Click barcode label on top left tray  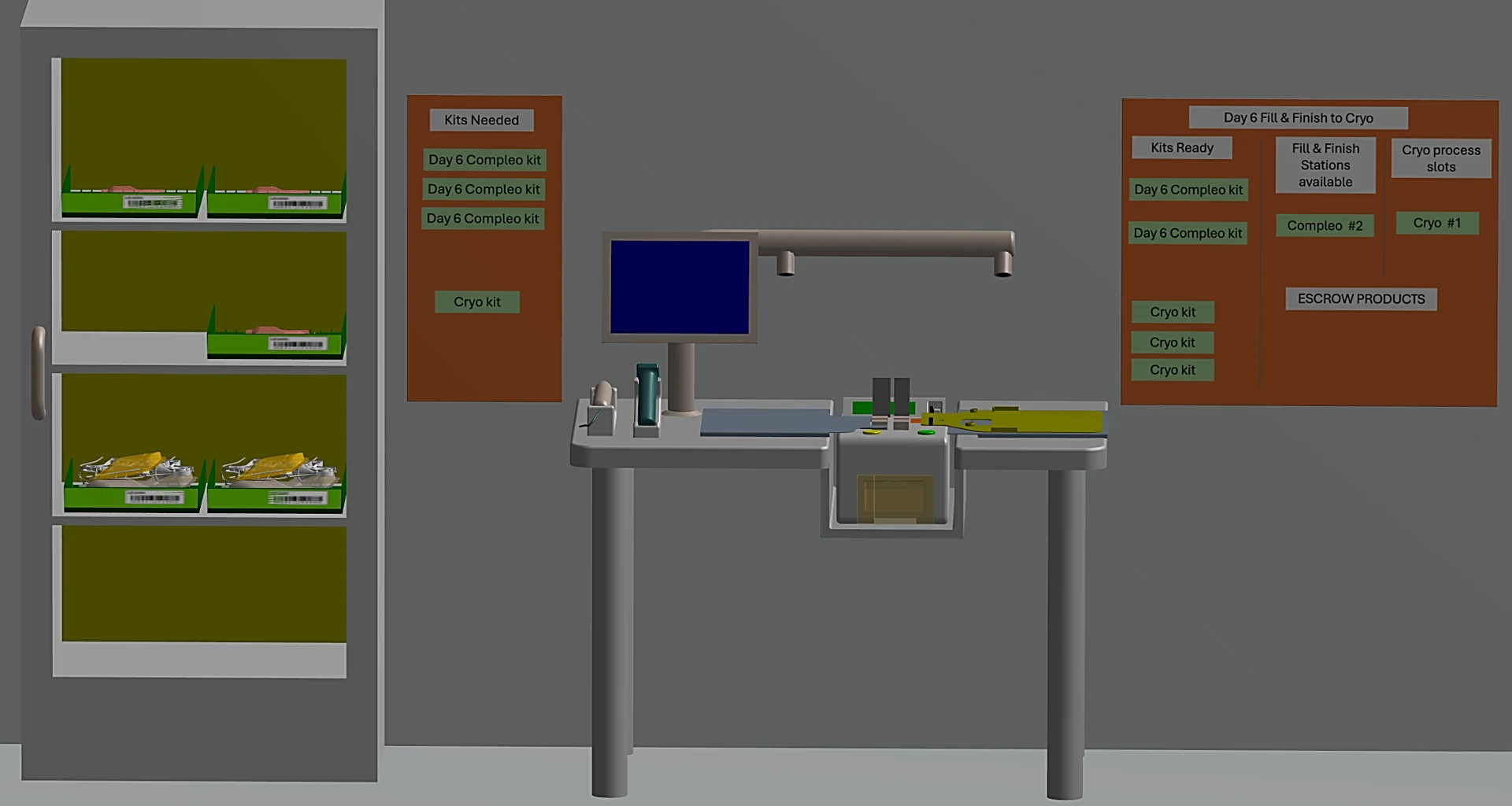[153, 203]
